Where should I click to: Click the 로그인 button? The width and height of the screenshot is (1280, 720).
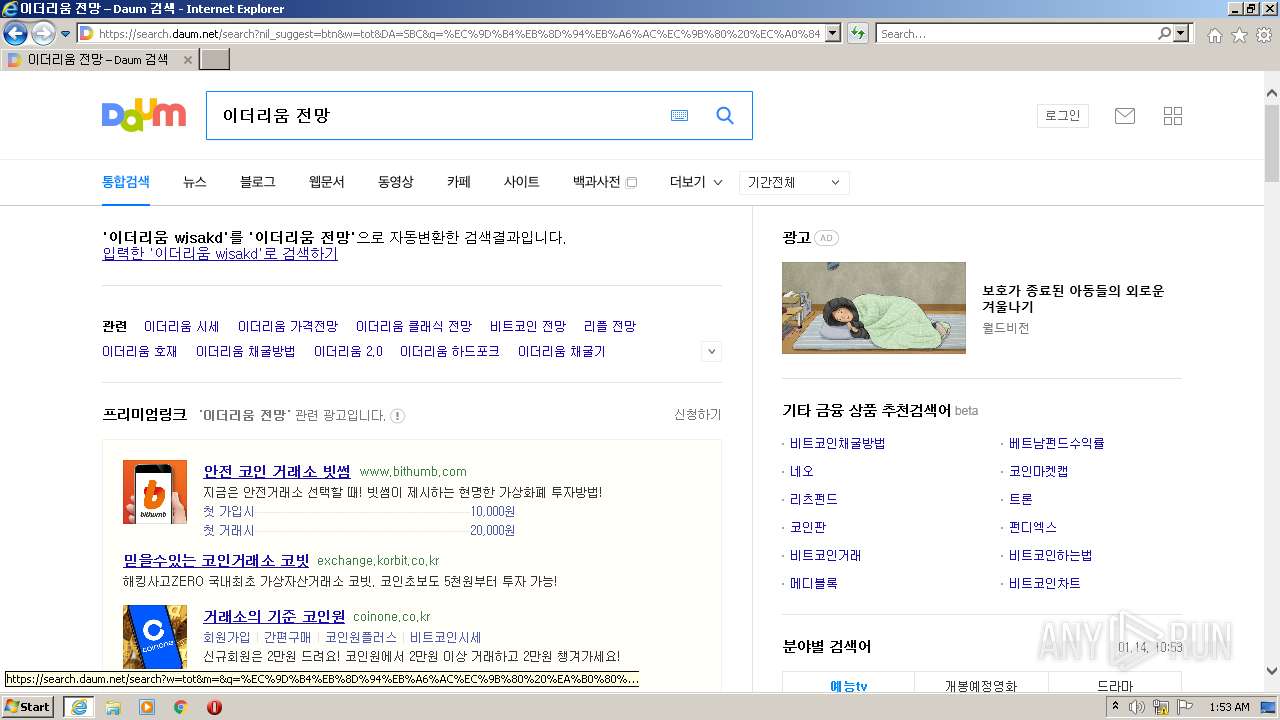[x=1063, y=116]
